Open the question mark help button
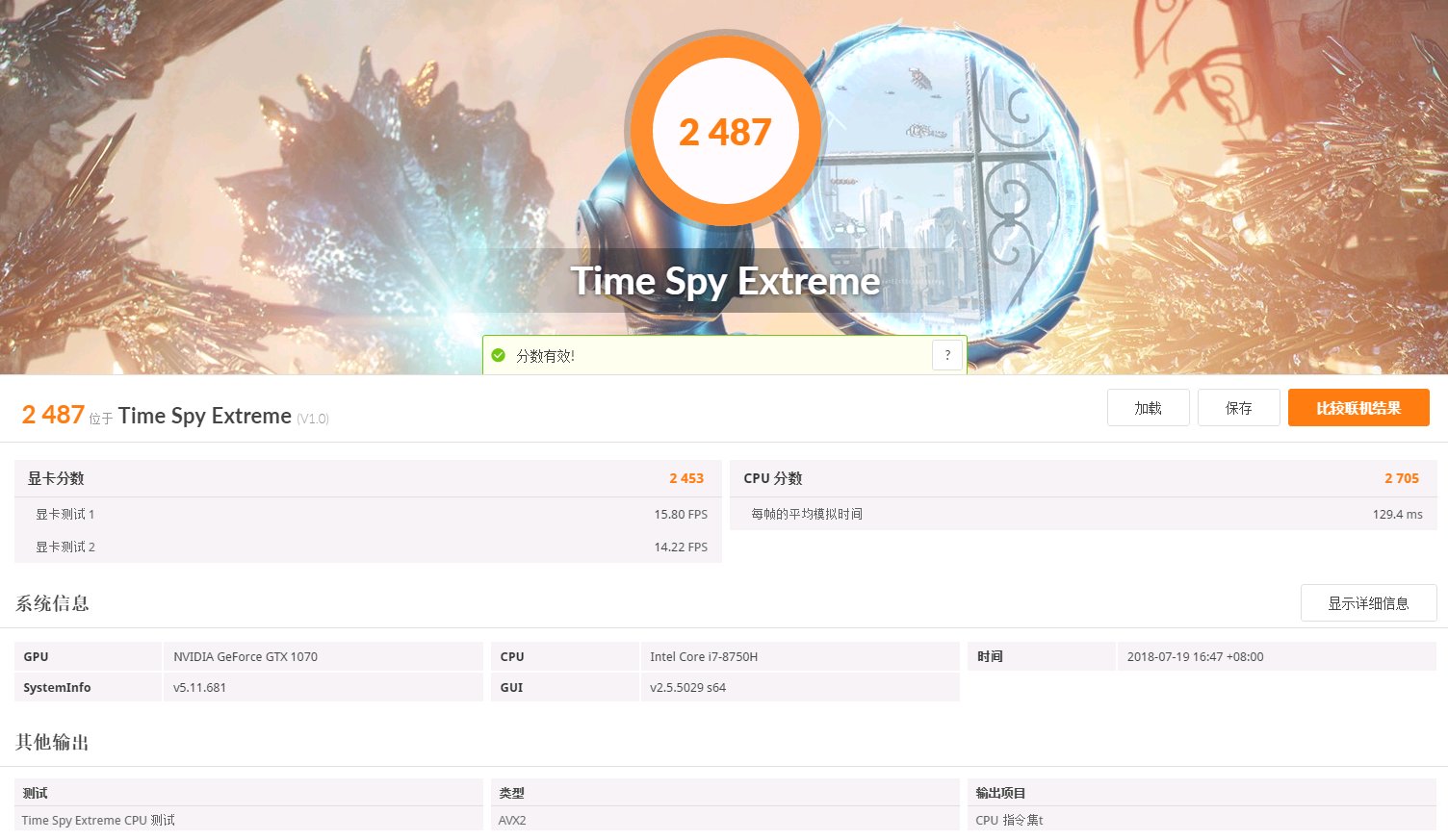The height and width of the screenshot is (840, 1448). coord(947,355)
